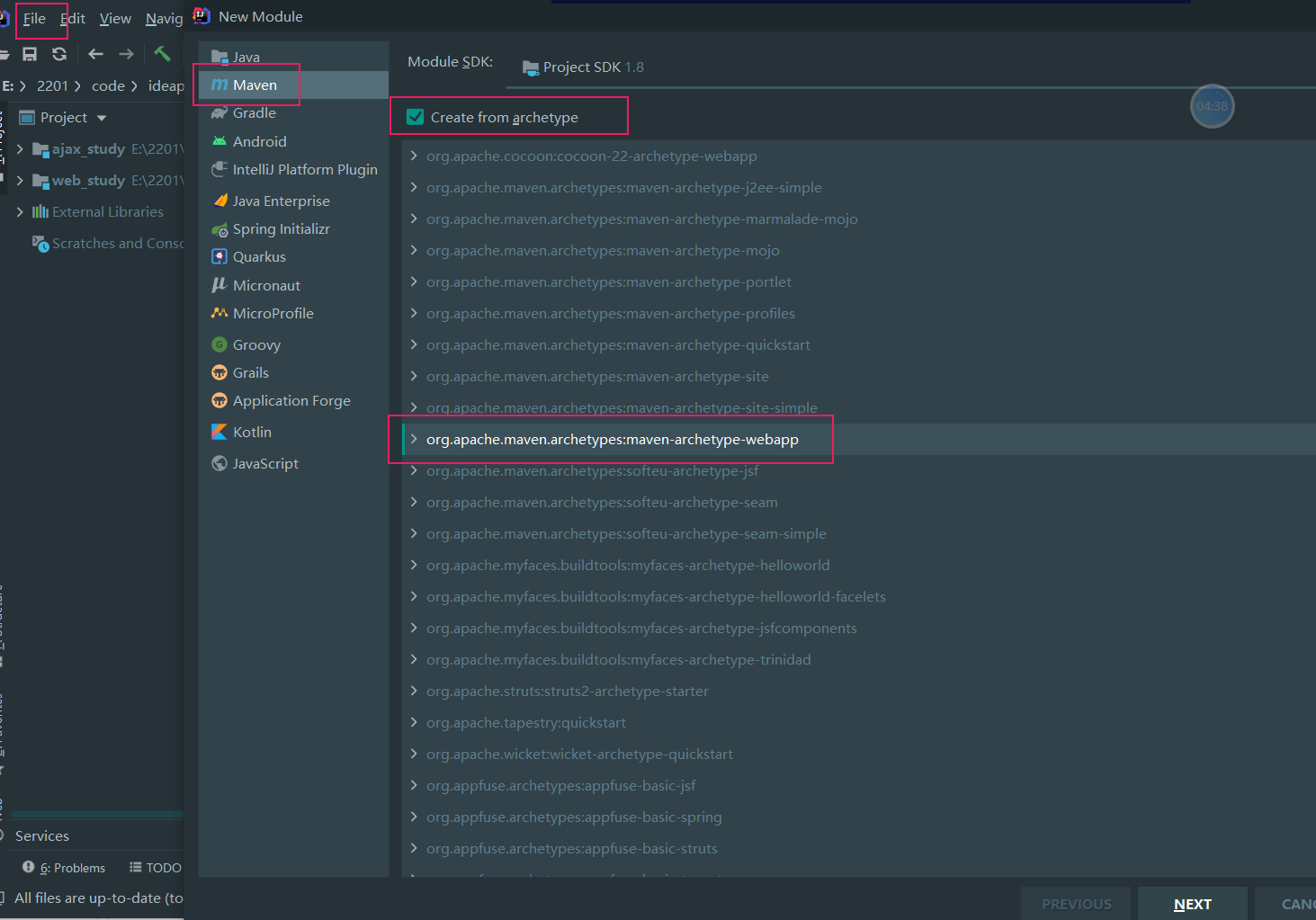
Task: Click the NEXT button
Action: 1193,904
